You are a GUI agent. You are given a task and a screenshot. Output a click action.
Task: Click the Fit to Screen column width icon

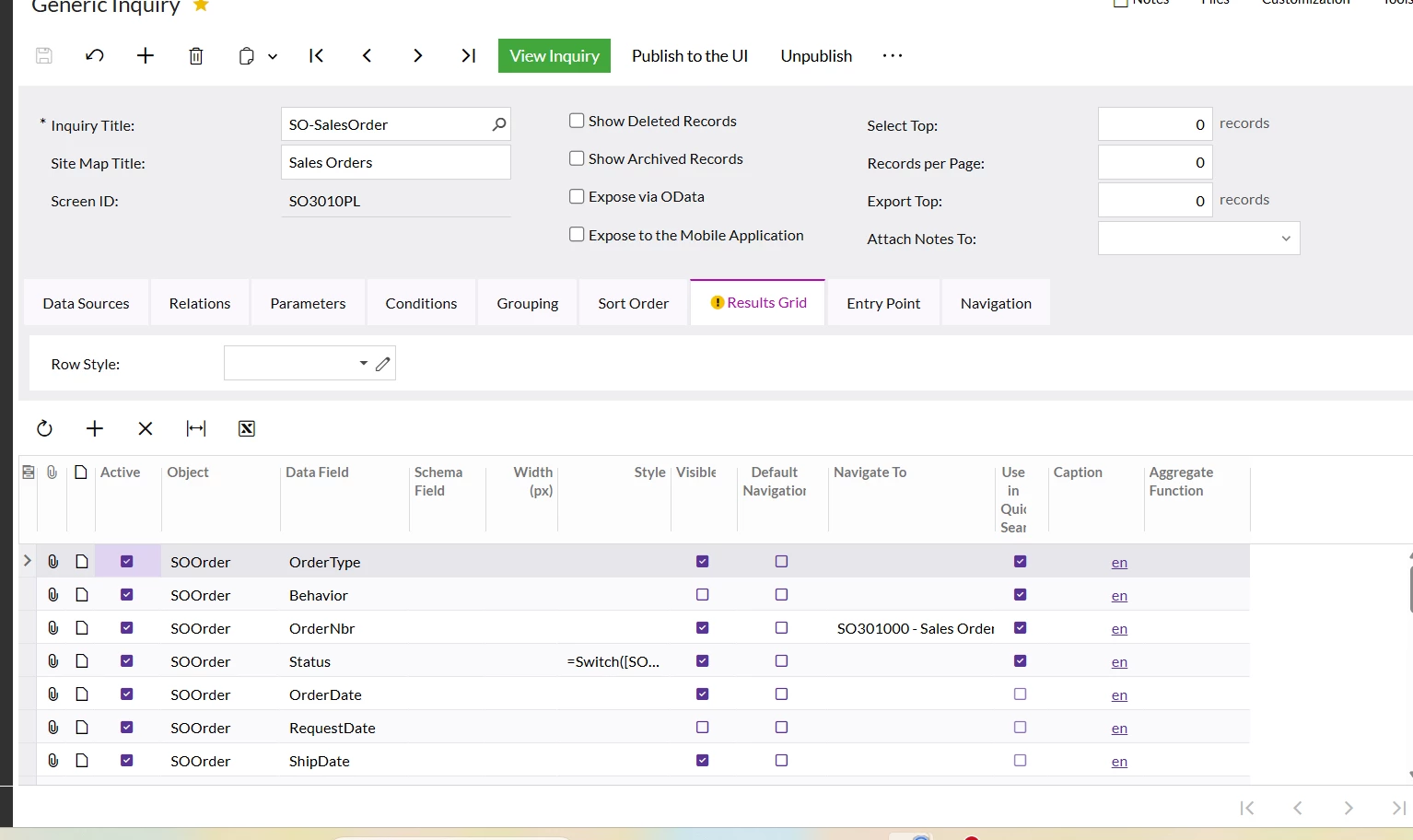tap(196, 428)
